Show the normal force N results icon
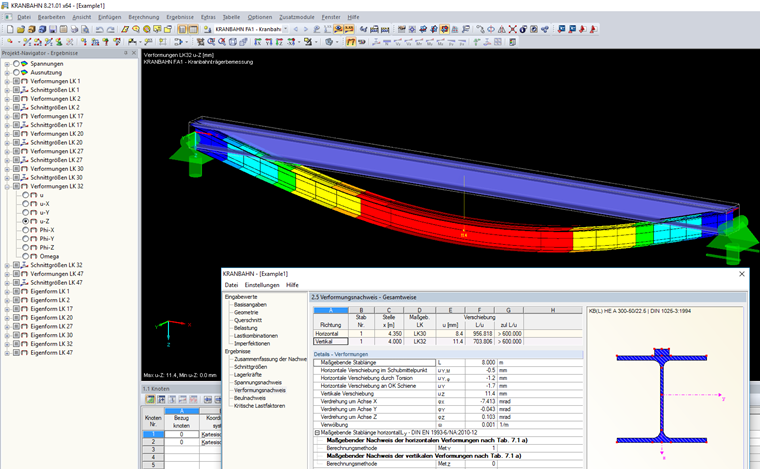 click(387, 42)
